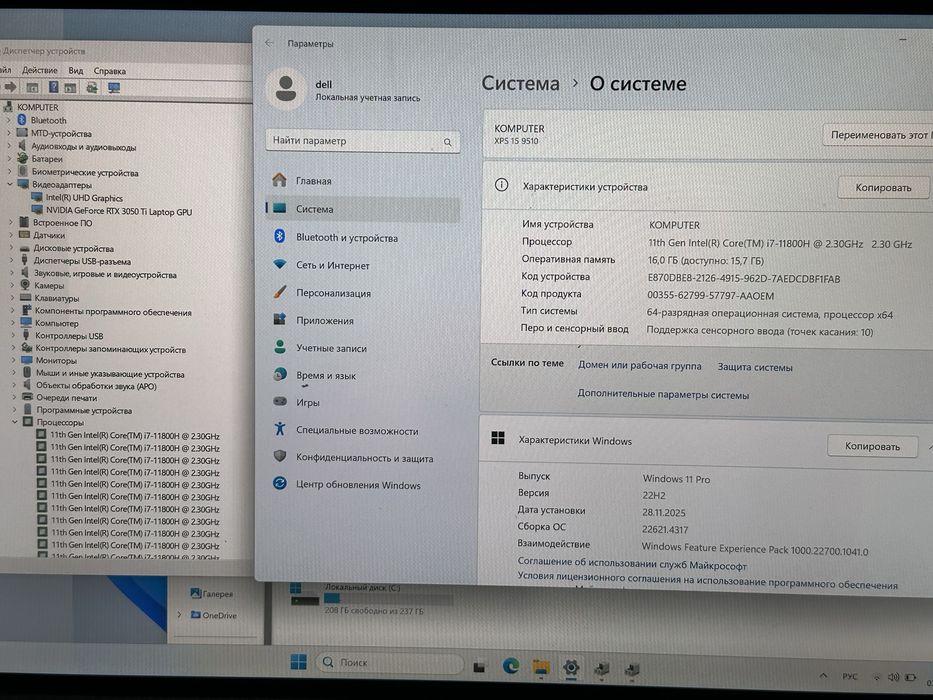
Task: Expand the Дисковые устройства node
Action: tap(11, 248)
